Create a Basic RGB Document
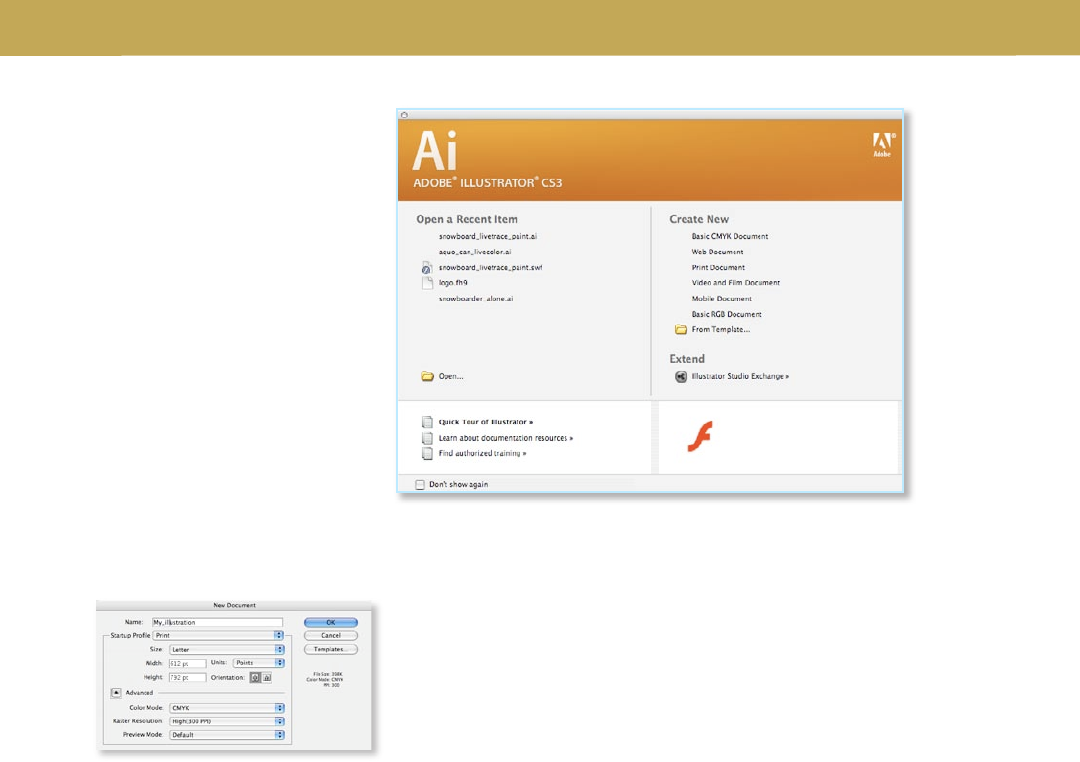The width and height of the screenshot is (1080, 762). [726, 314]
